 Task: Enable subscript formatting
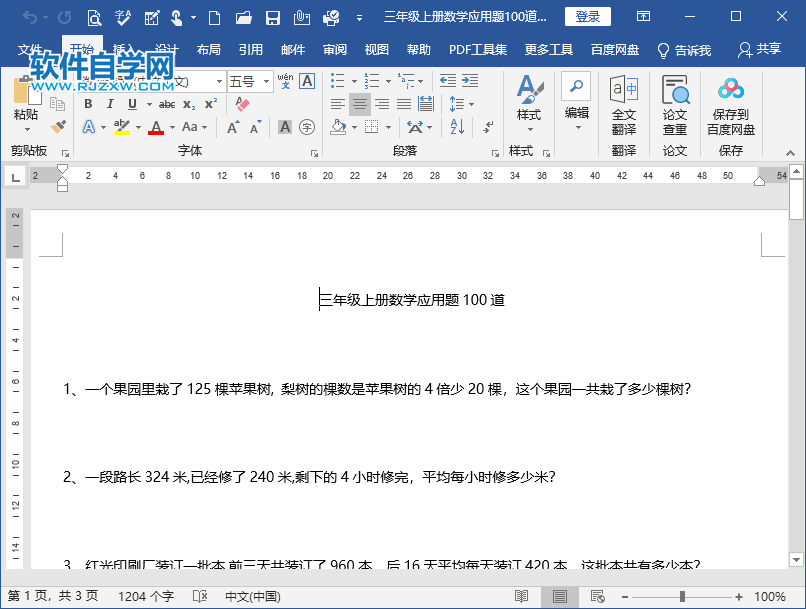pos(188,105)
